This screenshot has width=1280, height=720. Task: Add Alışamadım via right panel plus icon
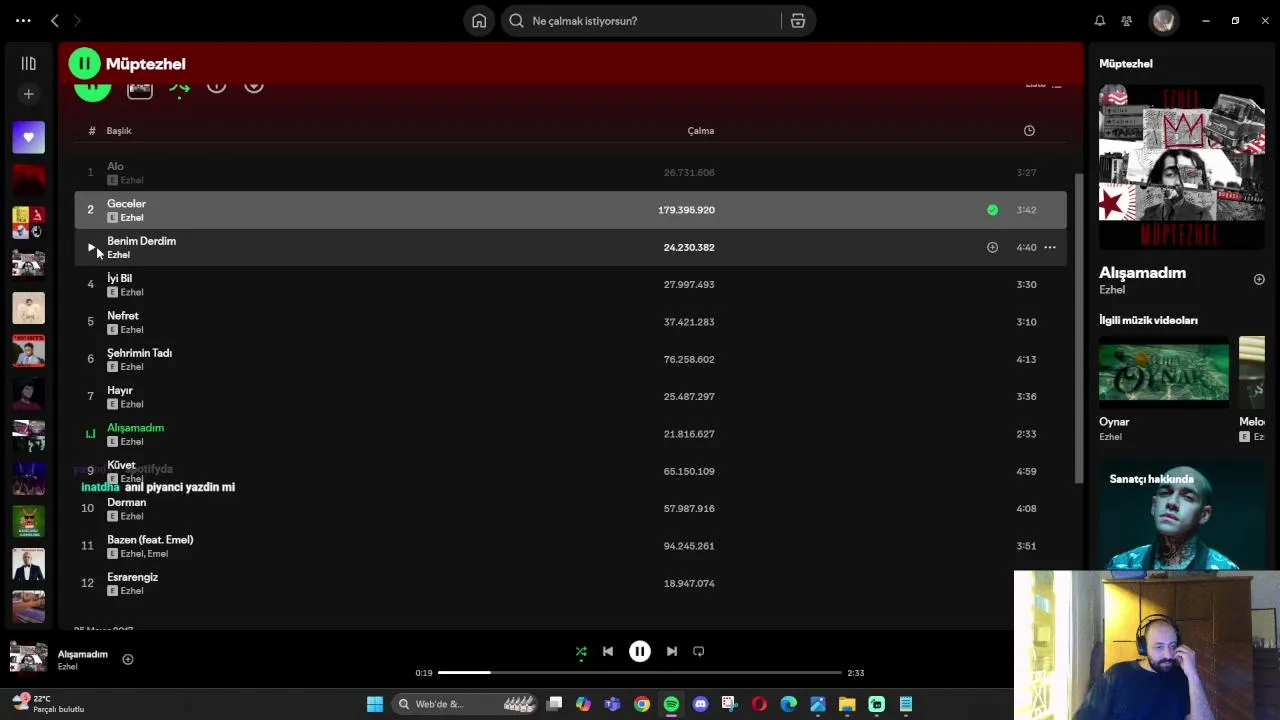coord(1259,279)
